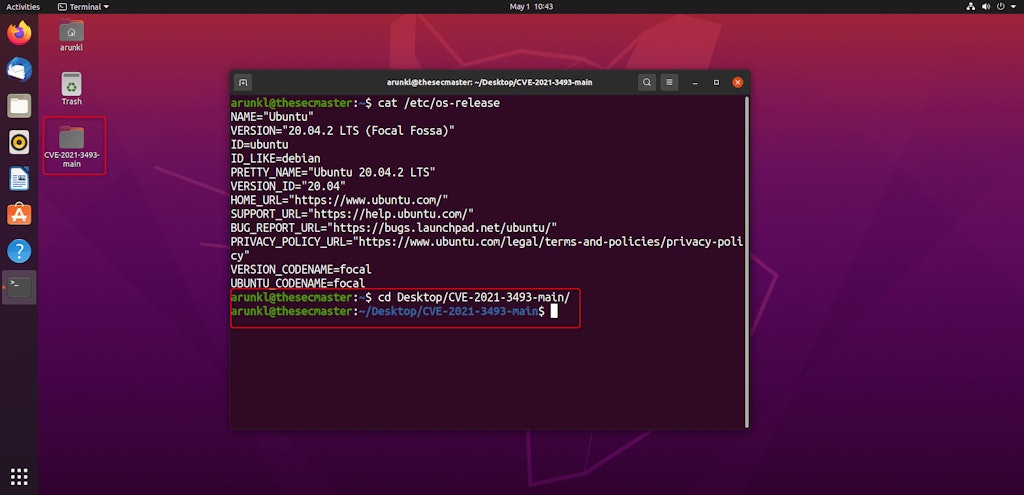Click the 'cd Desktop/CVE-2021-3493-main/' command line
The image size is (1024, 495).
(400, 297)
